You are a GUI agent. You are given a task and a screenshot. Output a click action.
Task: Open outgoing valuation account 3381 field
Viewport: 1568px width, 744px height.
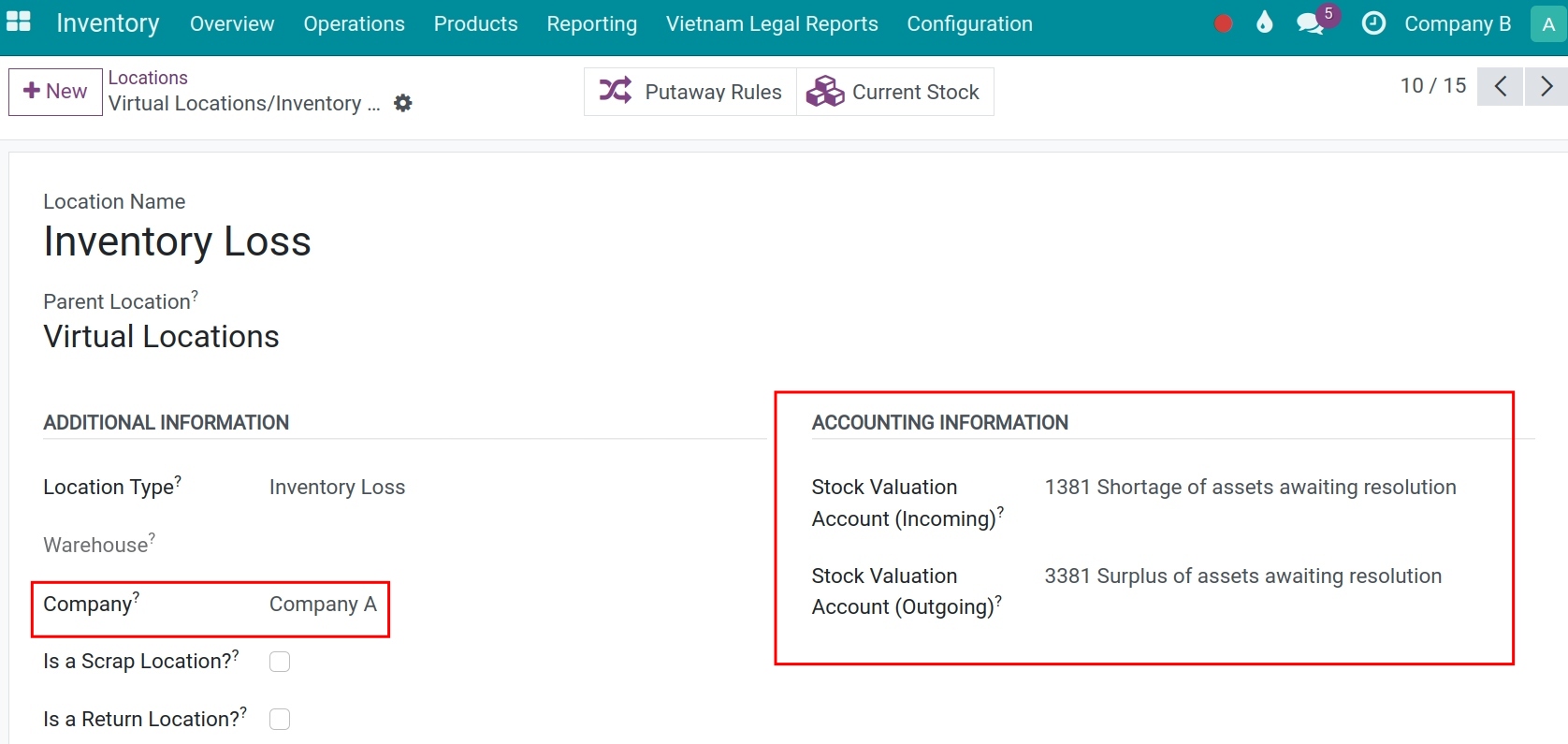coord(1242,576)
